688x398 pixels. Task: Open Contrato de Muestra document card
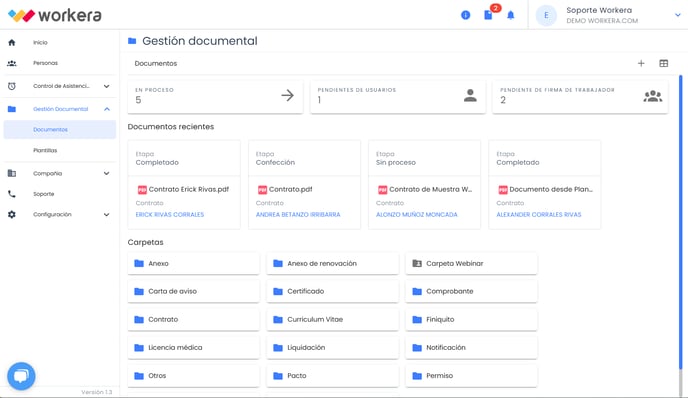click(425, 185)
